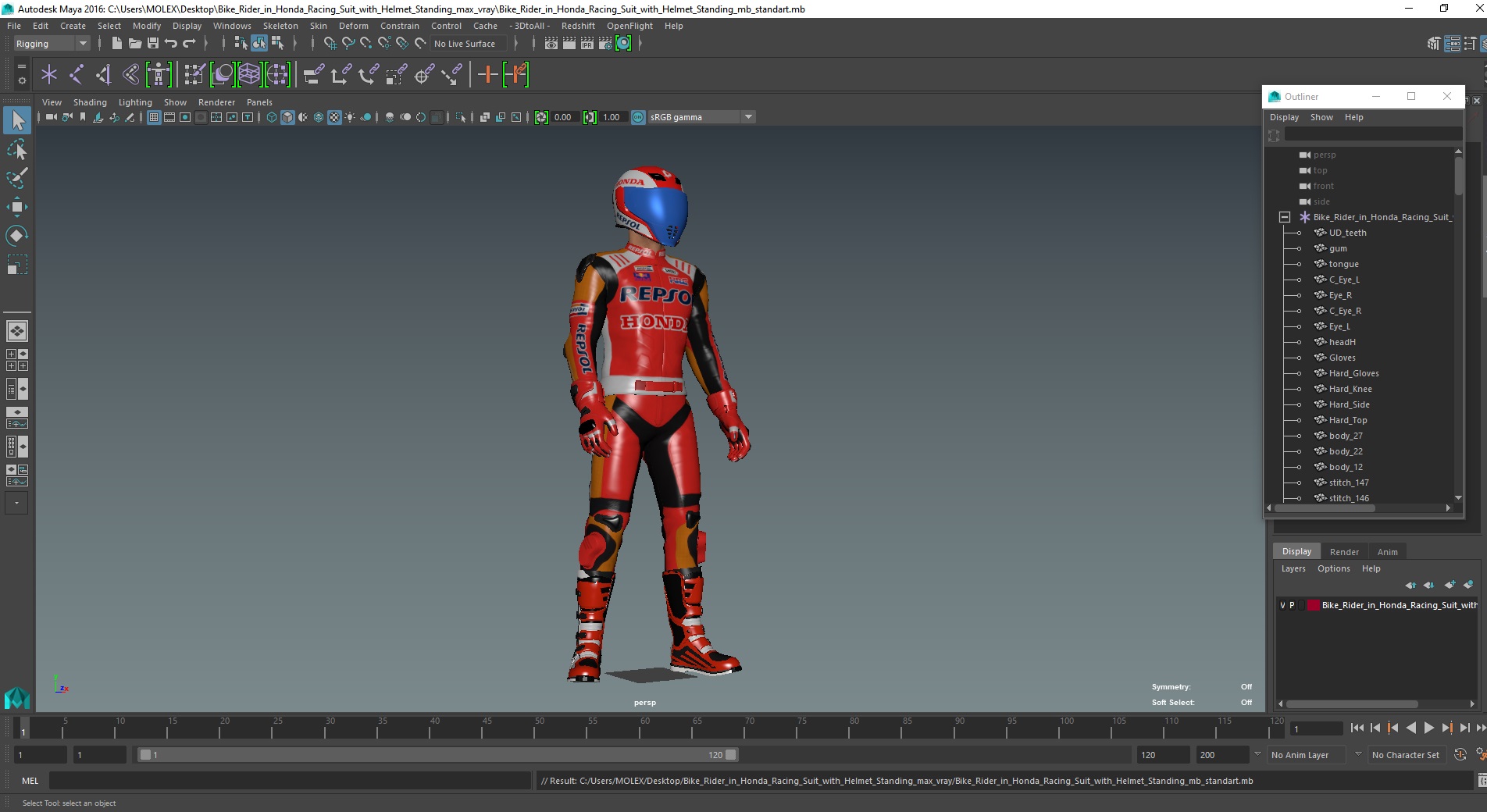Open Render Settings icon
This screenshot has width=1487, height=812.
605,44
